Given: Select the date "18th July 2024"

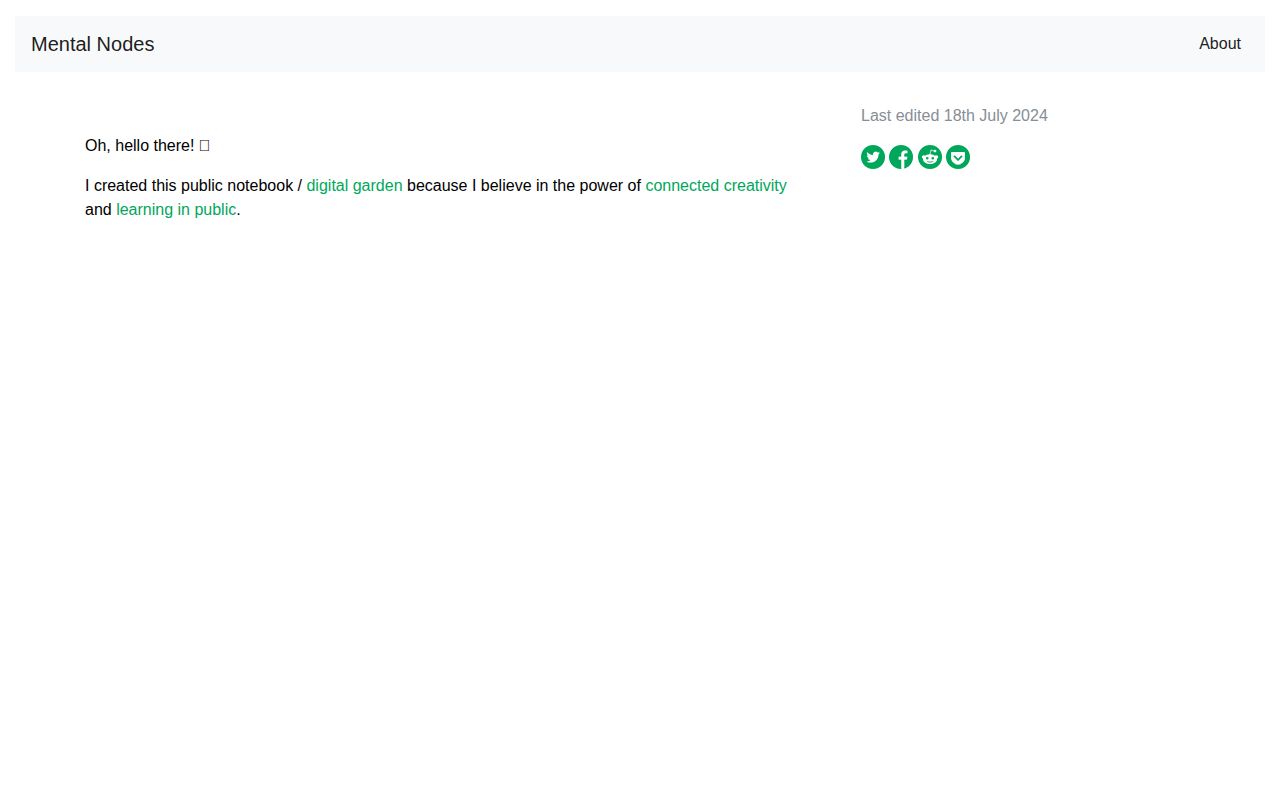Looking at the screenshot, I should click(x=995, y=116).
